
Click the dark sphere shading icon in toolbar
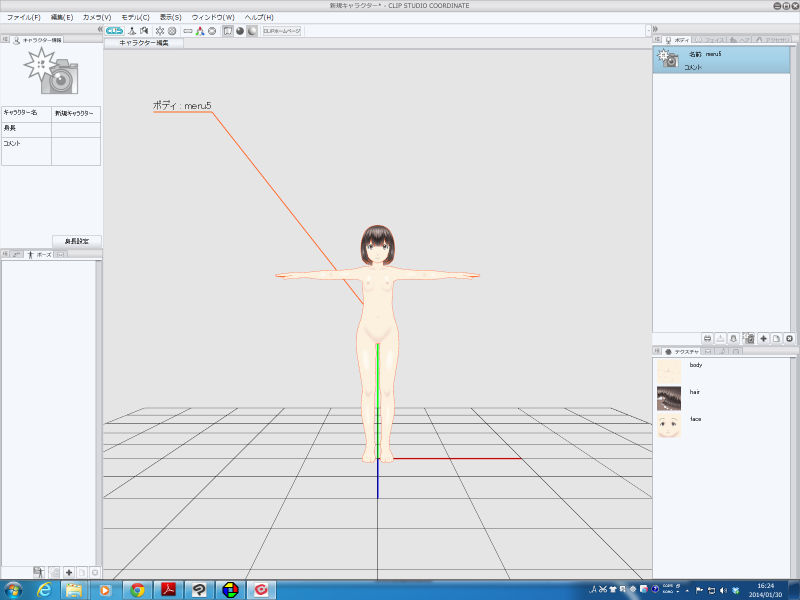click(x=240, y=31)
